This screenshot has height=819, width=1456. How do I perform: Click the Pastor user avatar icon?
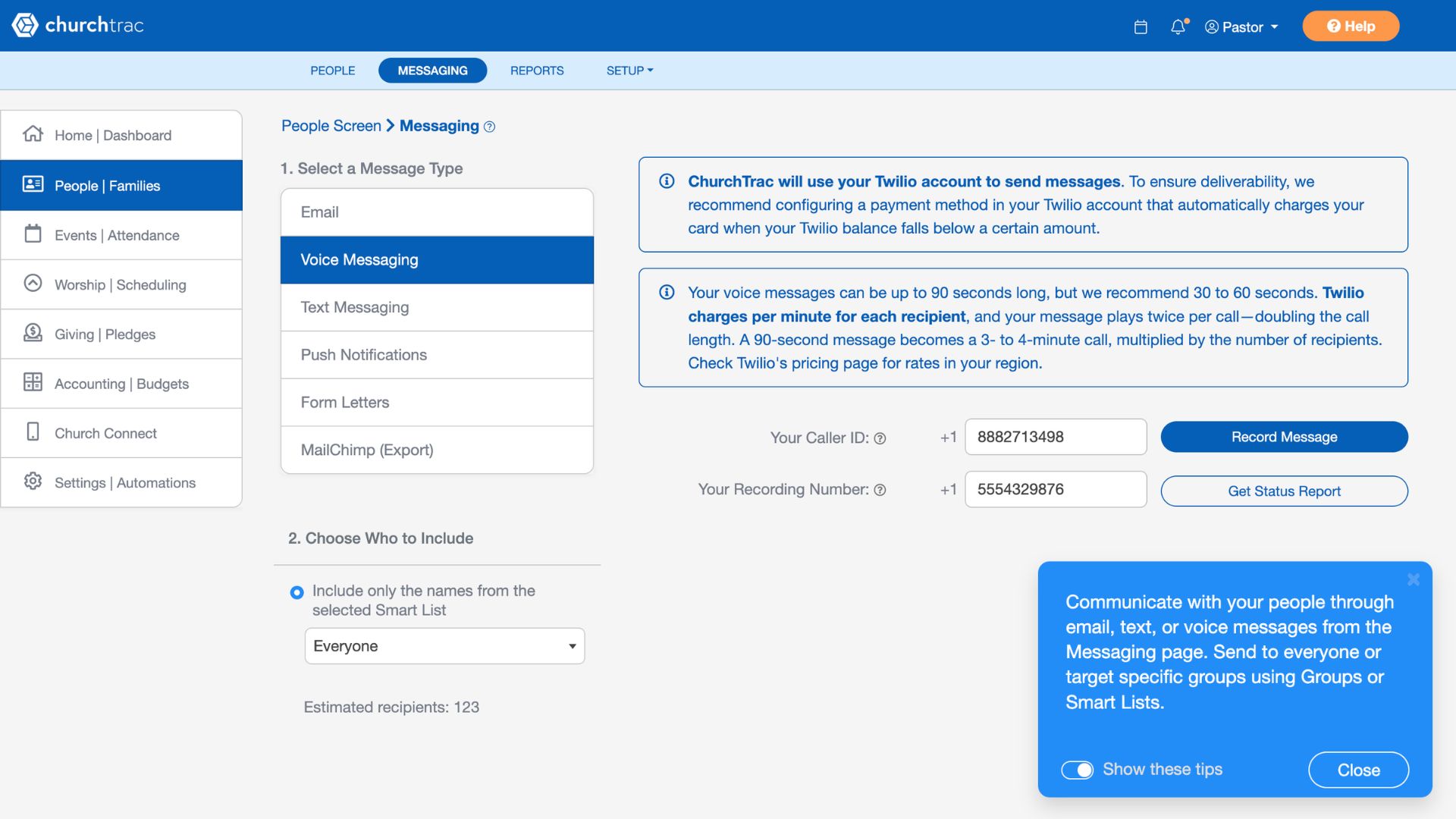(x=1212, y=27)
